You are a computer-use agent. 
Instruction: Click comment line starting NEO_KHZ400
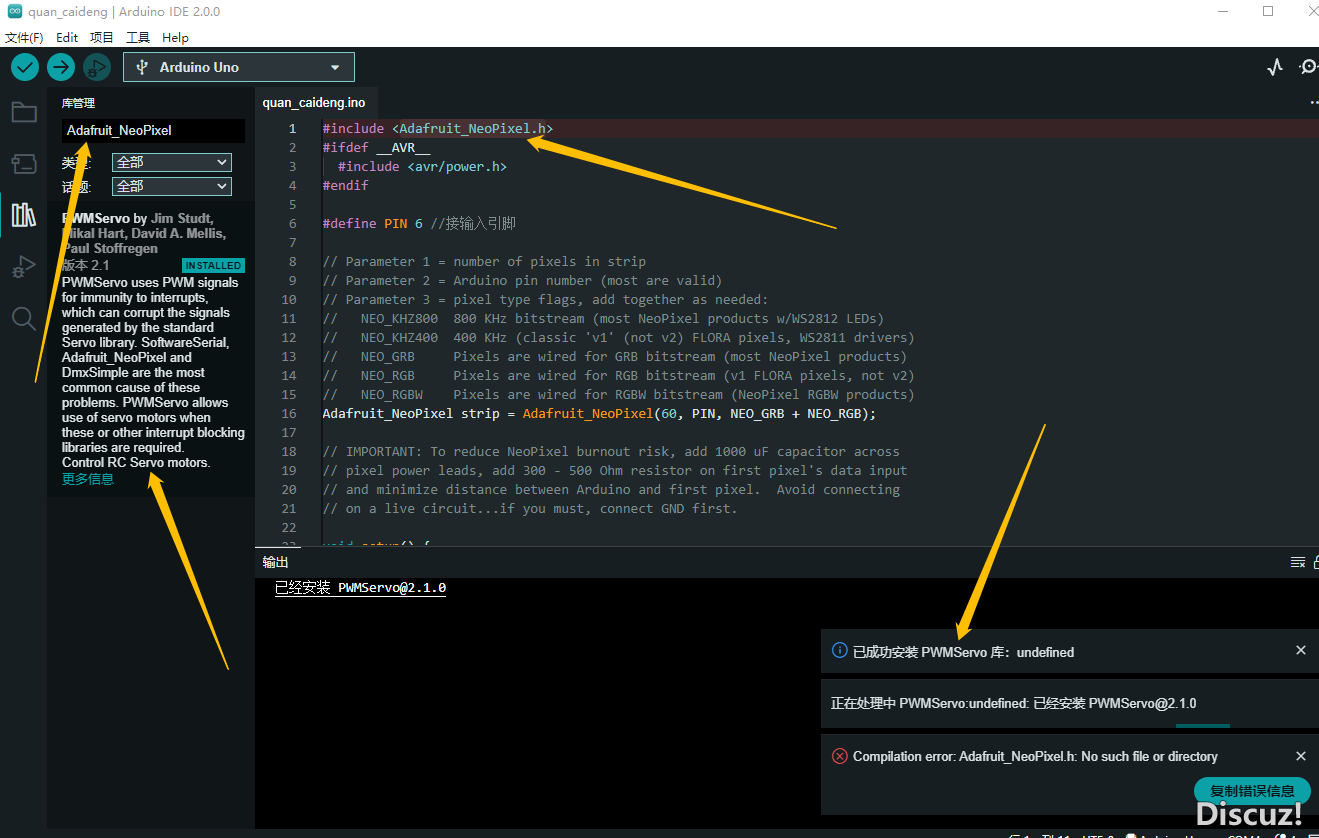(x=618, y=338)
